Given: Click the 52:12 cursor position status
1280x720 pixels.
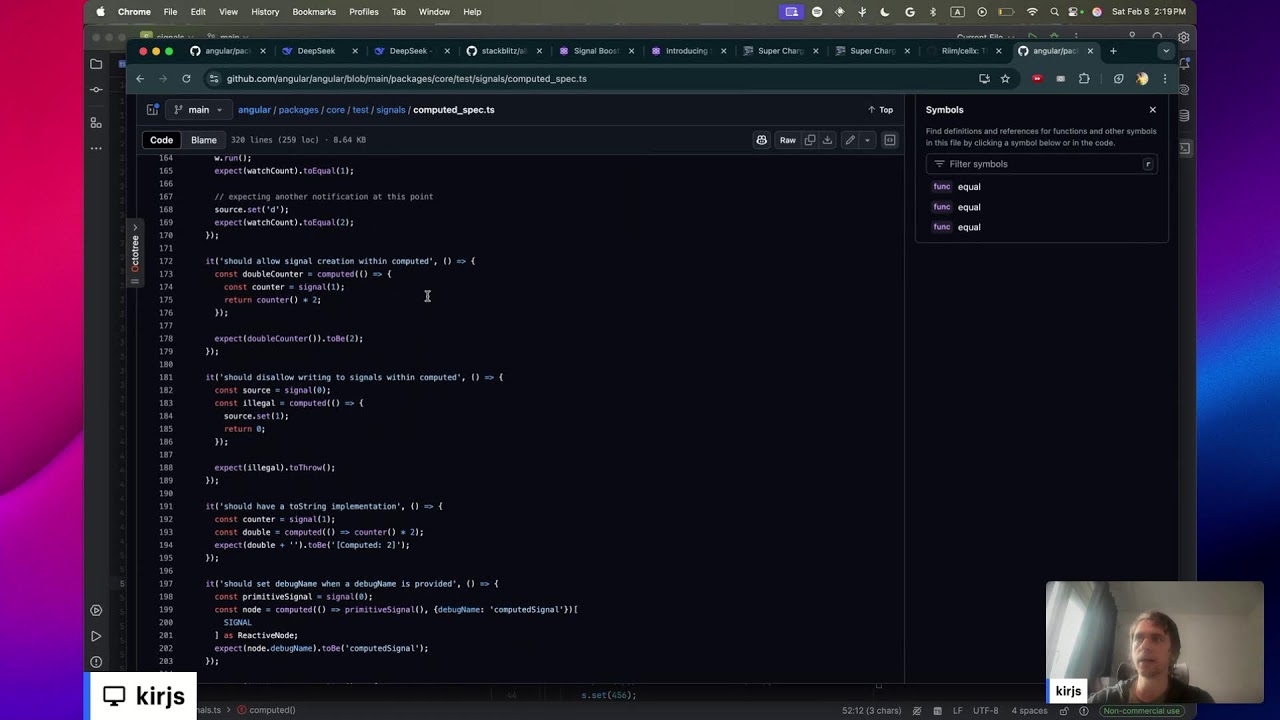Looking at the screenshot, I should tap(871, 711).
